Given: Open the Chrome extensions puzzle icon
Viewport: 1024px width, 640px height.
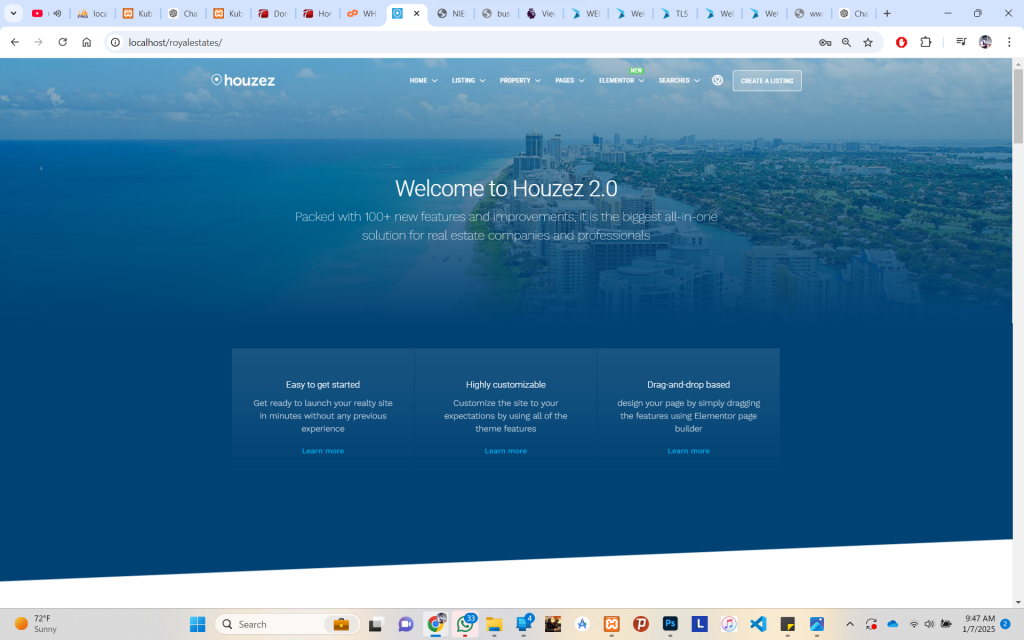Looking at the screenshot, I should pos(926,44).
